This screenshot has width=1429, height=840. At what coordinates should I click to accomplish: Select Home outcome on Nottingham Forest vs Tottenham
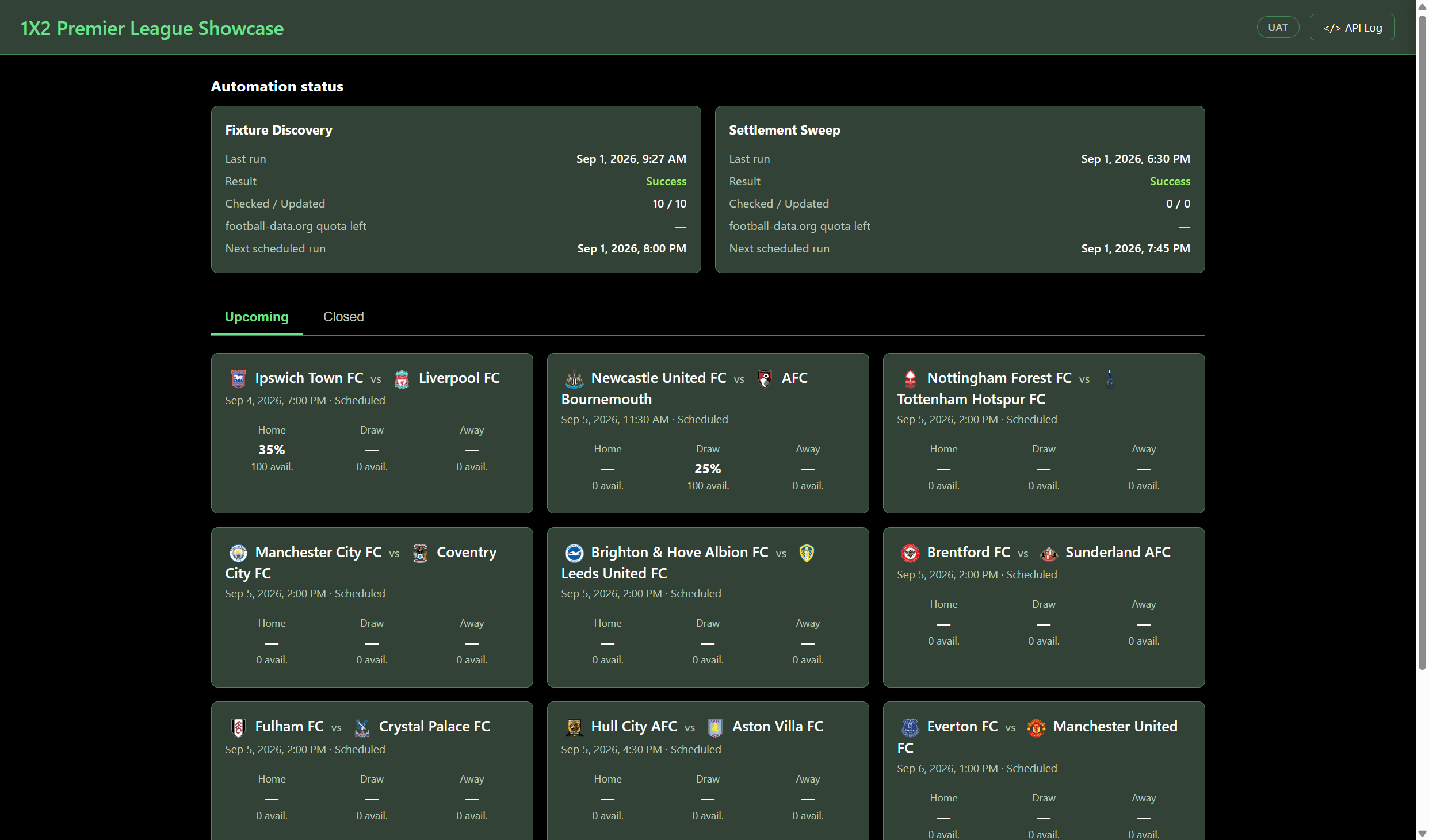click(x=944, y=467)
